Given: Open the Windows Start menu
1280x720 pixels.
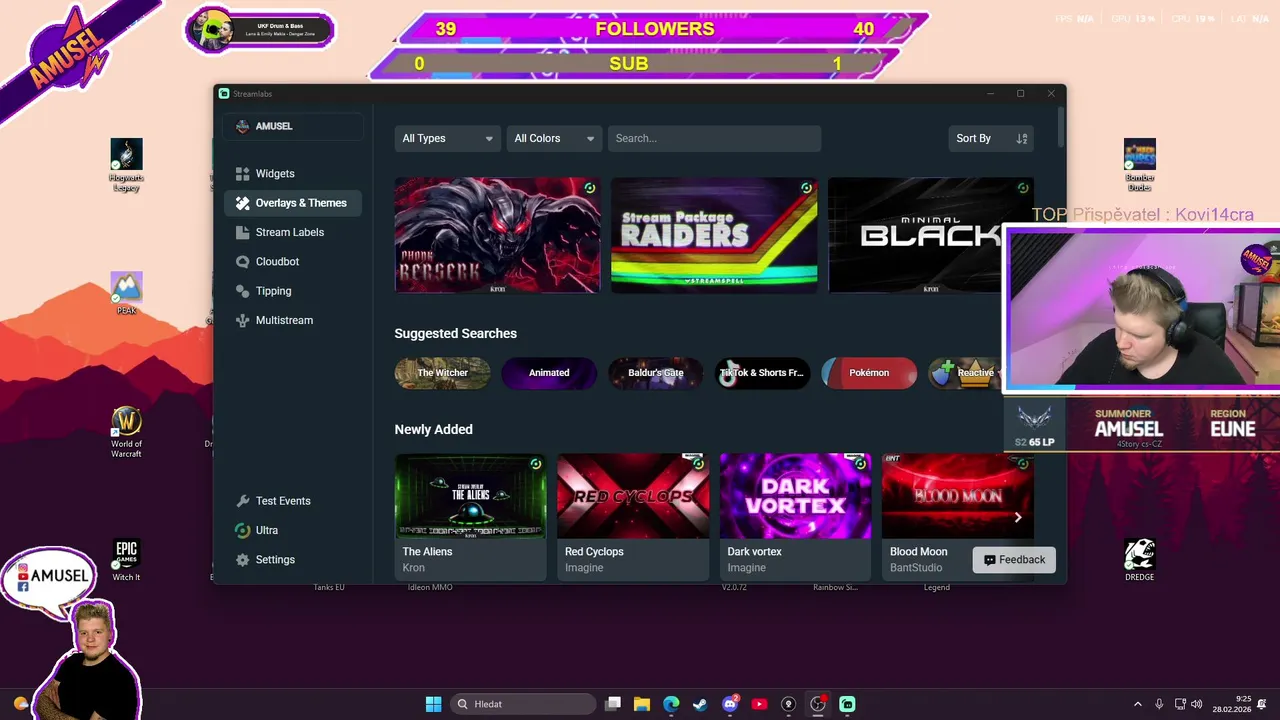Looking at the screenshot, I should [433, 704].
